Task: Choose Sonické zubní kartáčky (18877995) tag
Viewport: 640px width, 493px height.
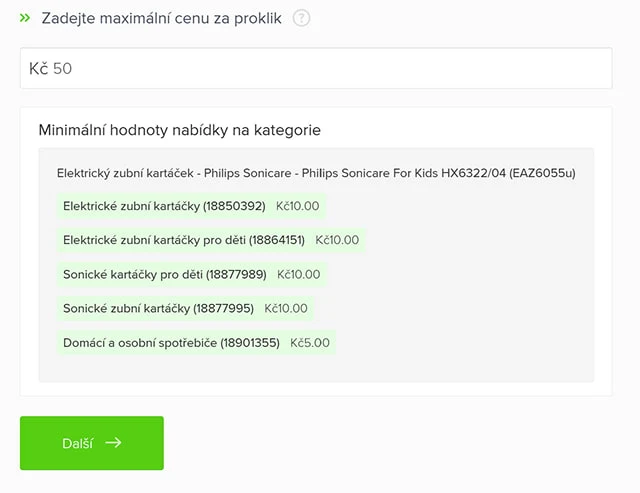Action: pos(158,308)
